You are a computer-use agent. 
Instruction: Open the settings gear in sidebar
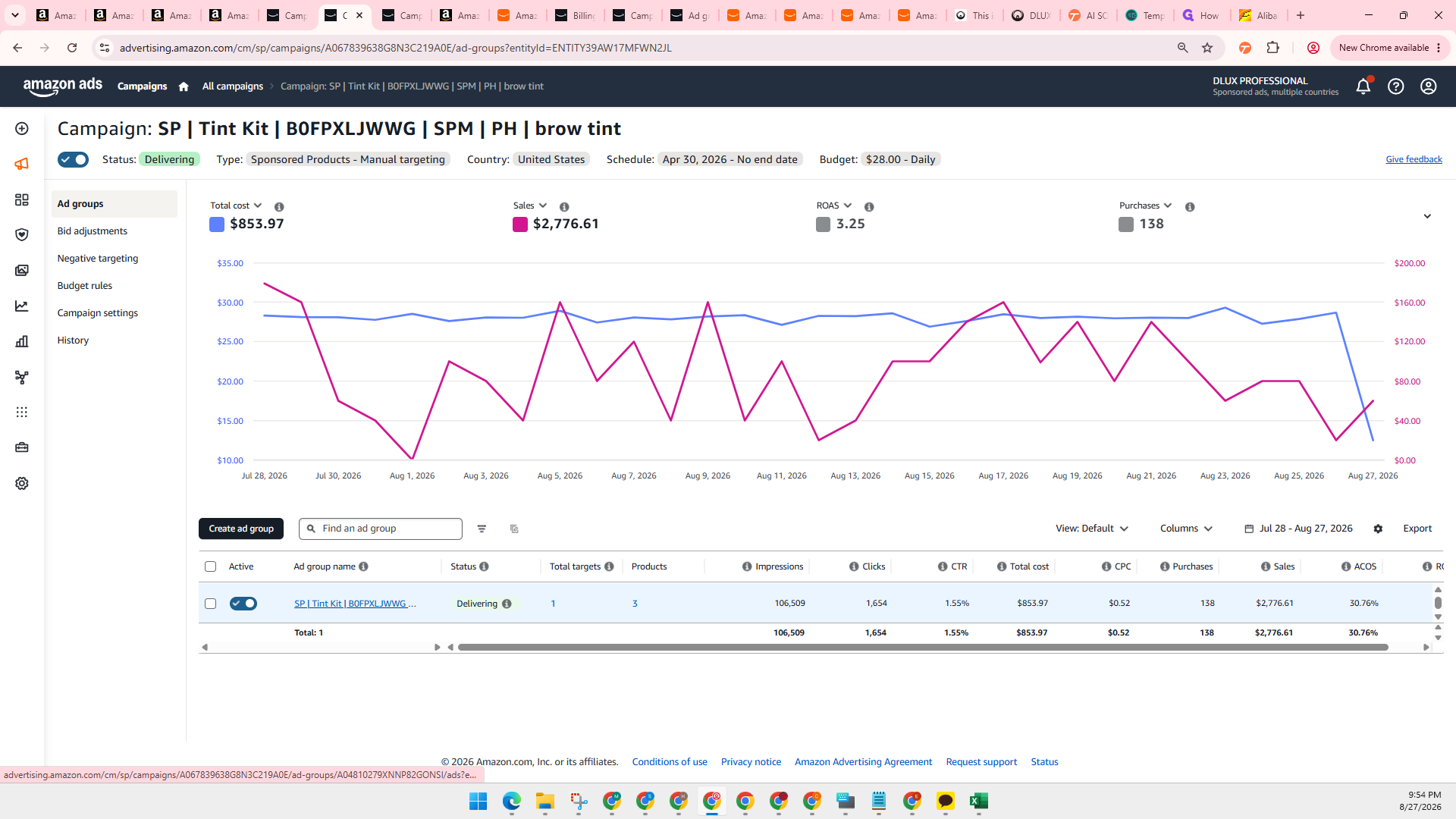point(22,483)
